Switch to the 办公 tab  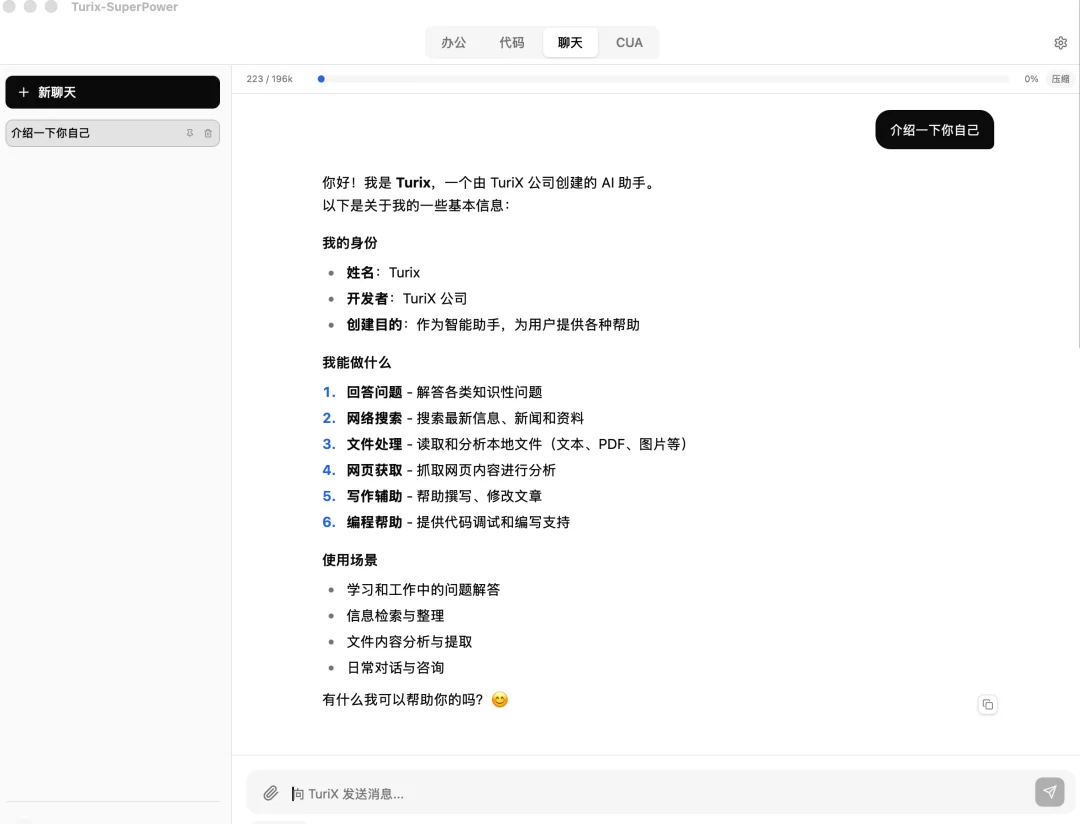(453, 42)
